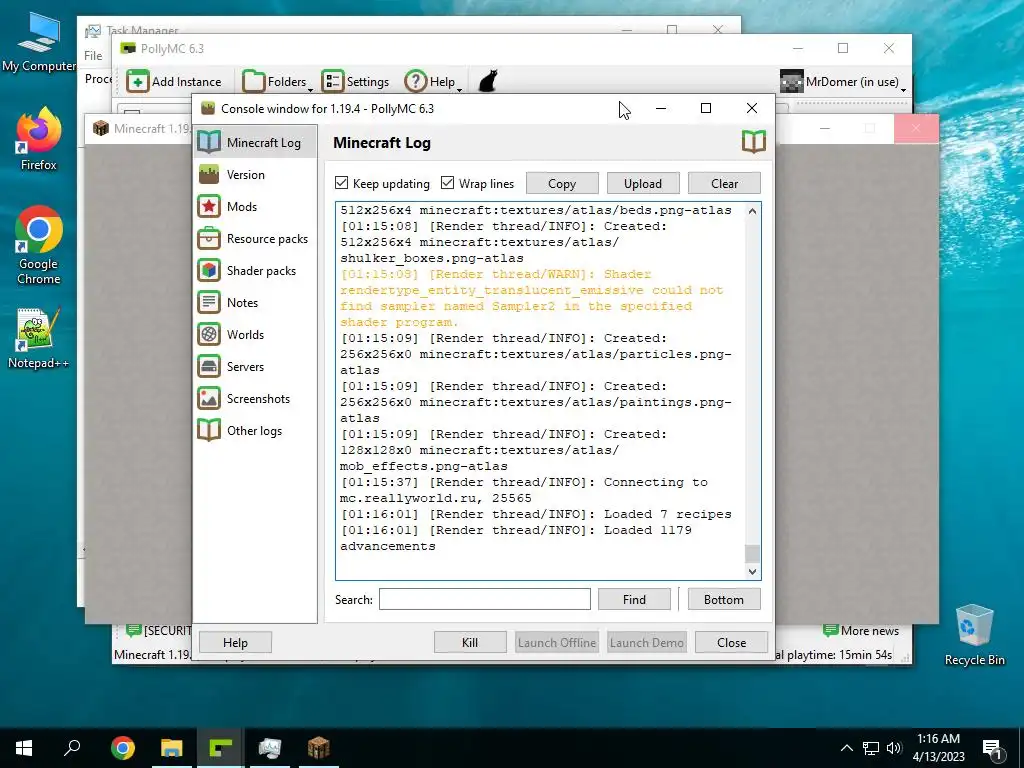This screenshot has width=1024, height=768.
Task: Open the MrDomer account dropdown
Action: [843, 82]
